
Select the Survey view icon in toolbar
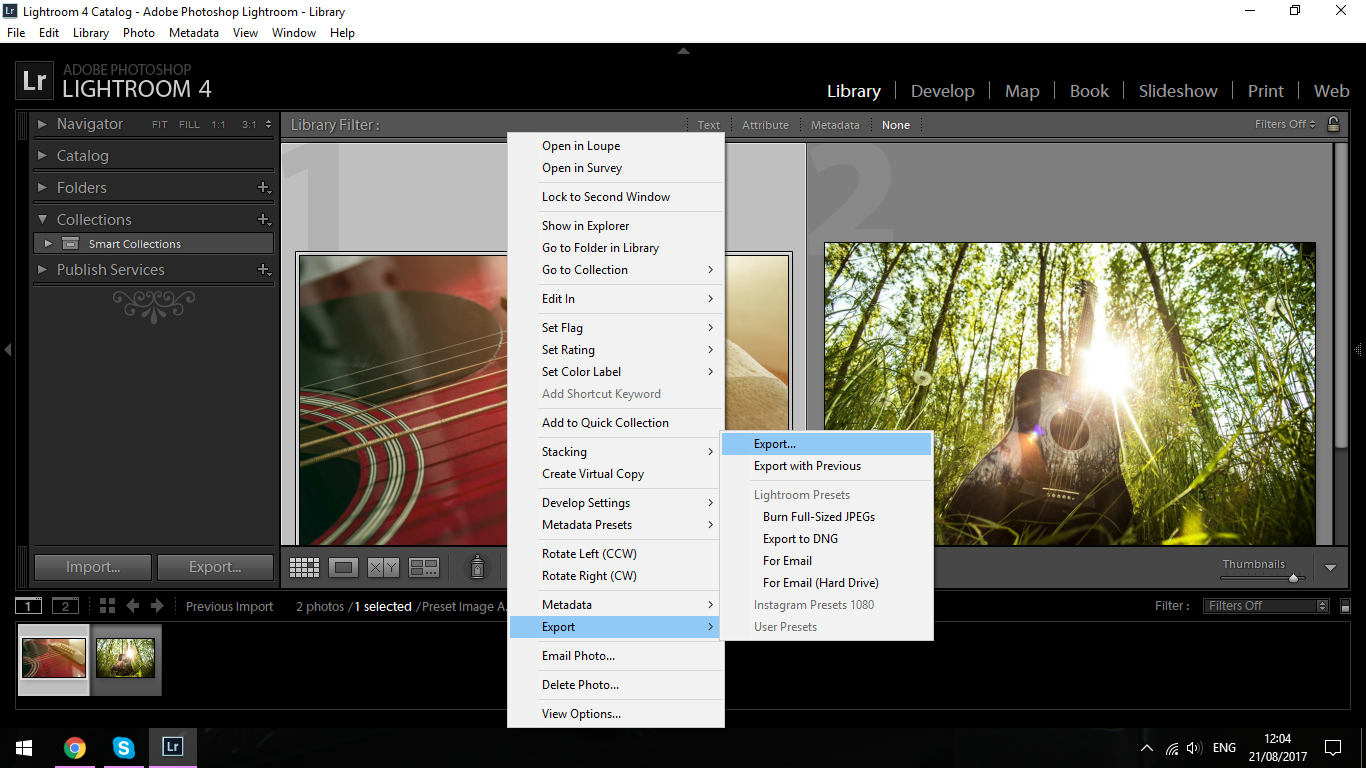point(424,567)
